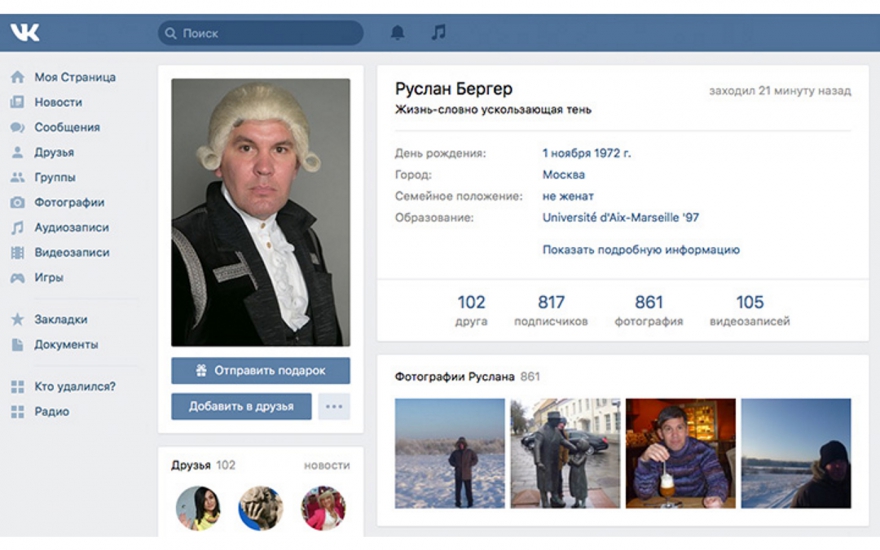Focus the Поиск search field
The image size is (880, 550).
[262, 33]
